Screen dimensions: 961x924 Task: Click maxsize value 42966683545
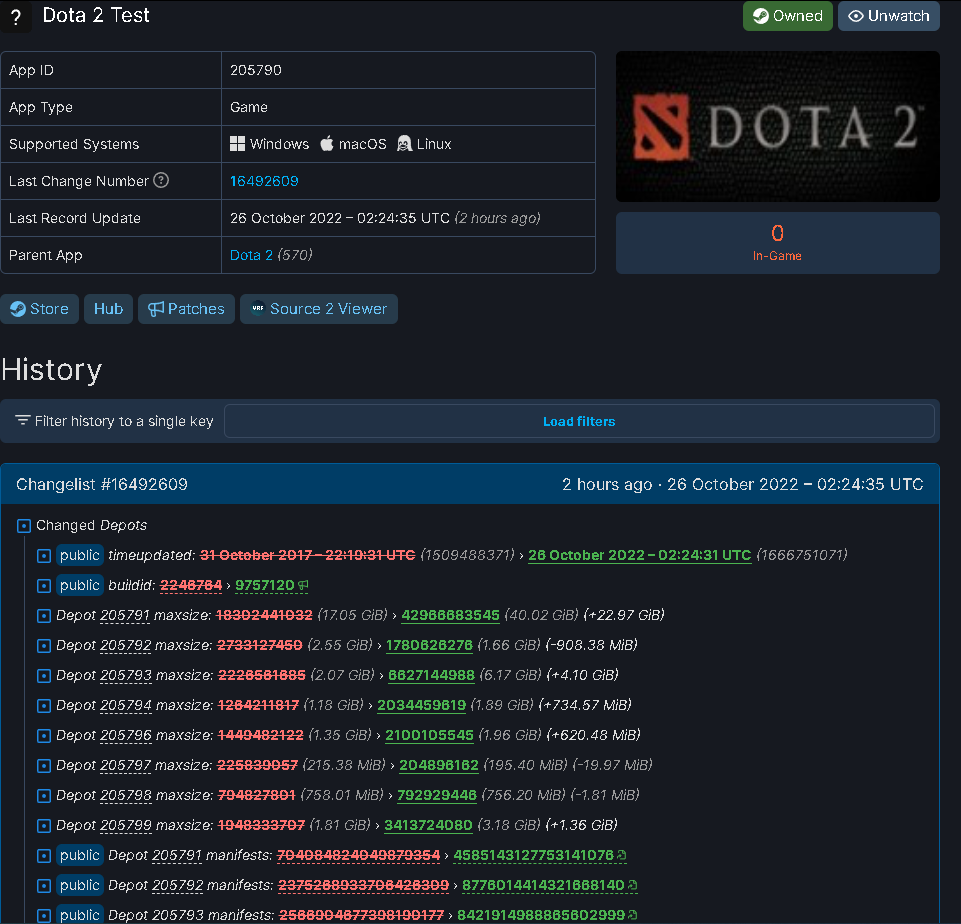(x=450, y=615)
